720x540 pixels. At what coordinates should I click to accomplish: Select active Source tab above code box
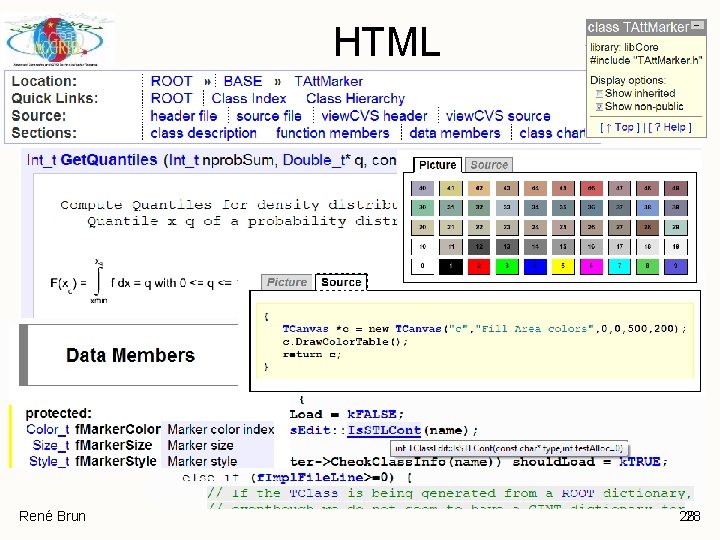pyautogui.click(x=341, y=282)
